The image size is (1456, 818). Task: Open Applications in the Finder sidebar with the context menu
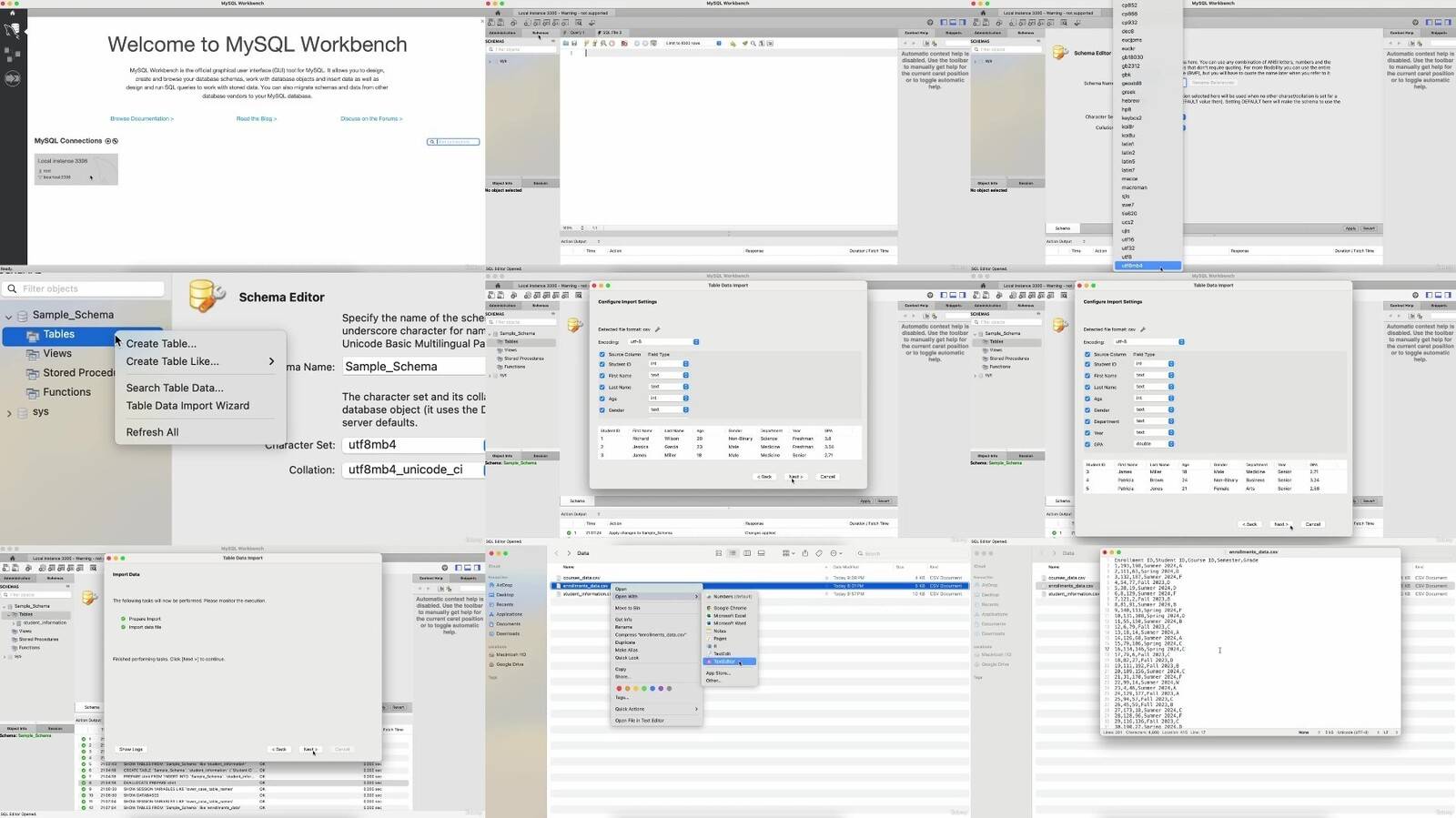click(505, 614)
